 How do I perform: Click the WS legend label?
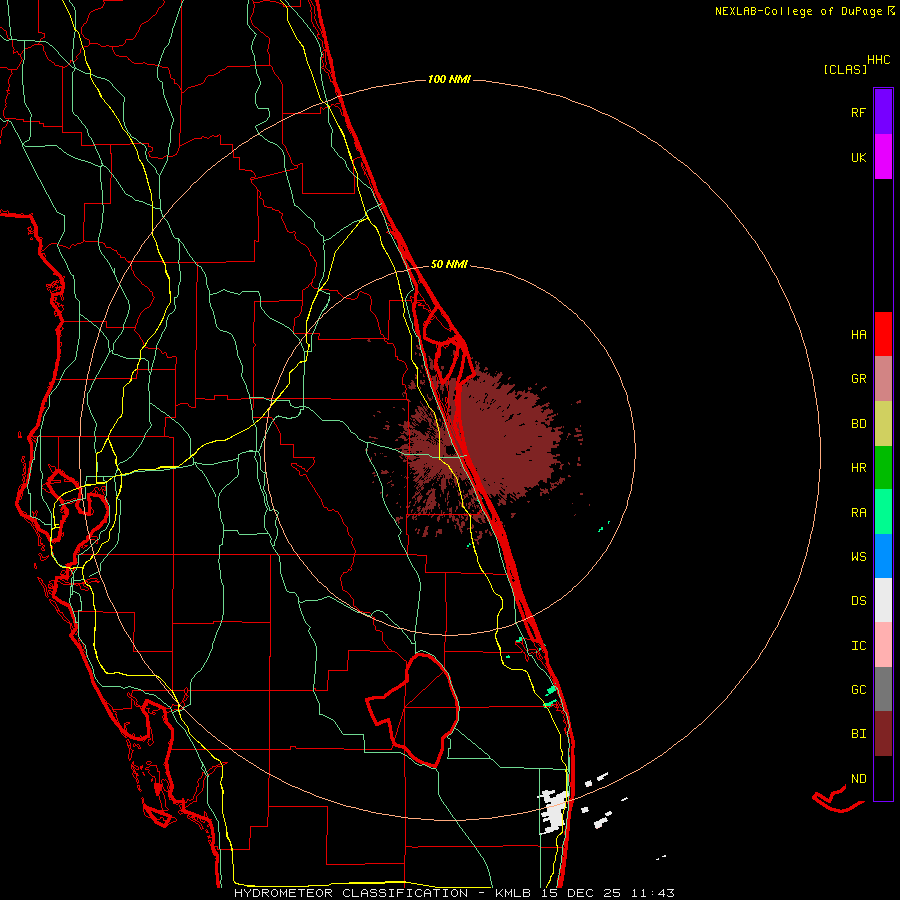point(858,556)
